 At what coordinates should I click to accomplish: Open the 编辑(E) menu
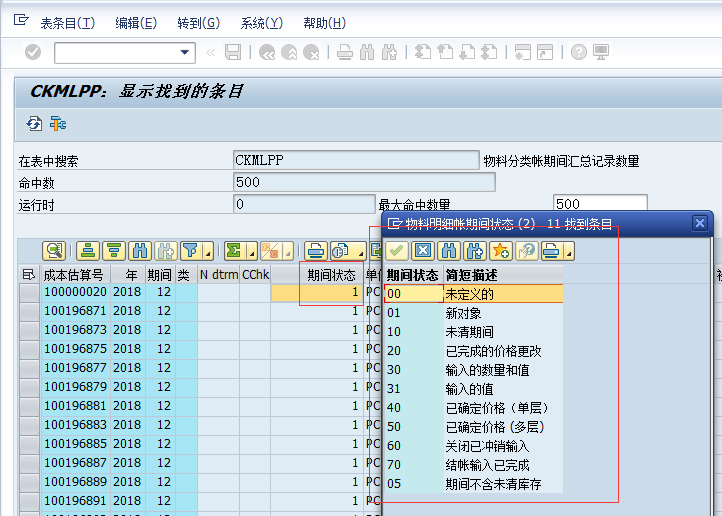coord(136,23)
